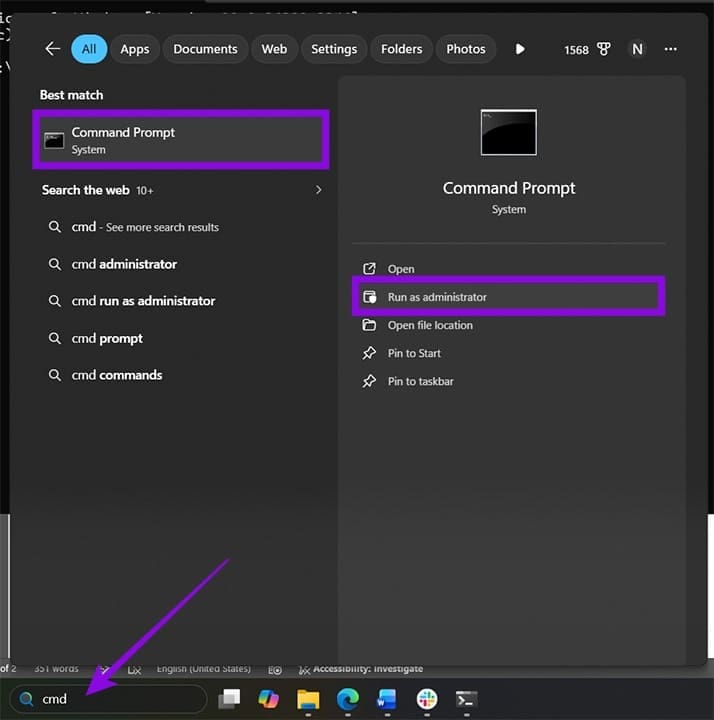Show more filters with play arrow
Viewport: 714px width, 720px height.
(x=520, y=49)
